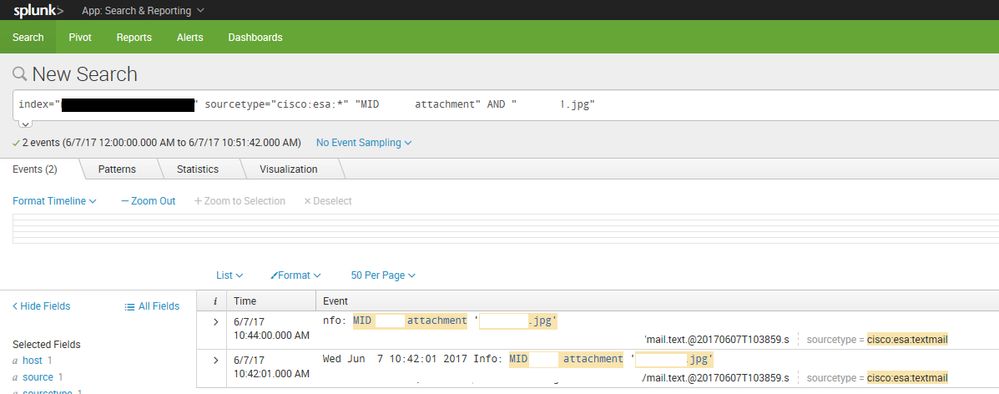Image resolution: width=999 pixels, height=394 pixels.
Task: Click the Zoom Out timeline button
Action: [x=148, y=201]
